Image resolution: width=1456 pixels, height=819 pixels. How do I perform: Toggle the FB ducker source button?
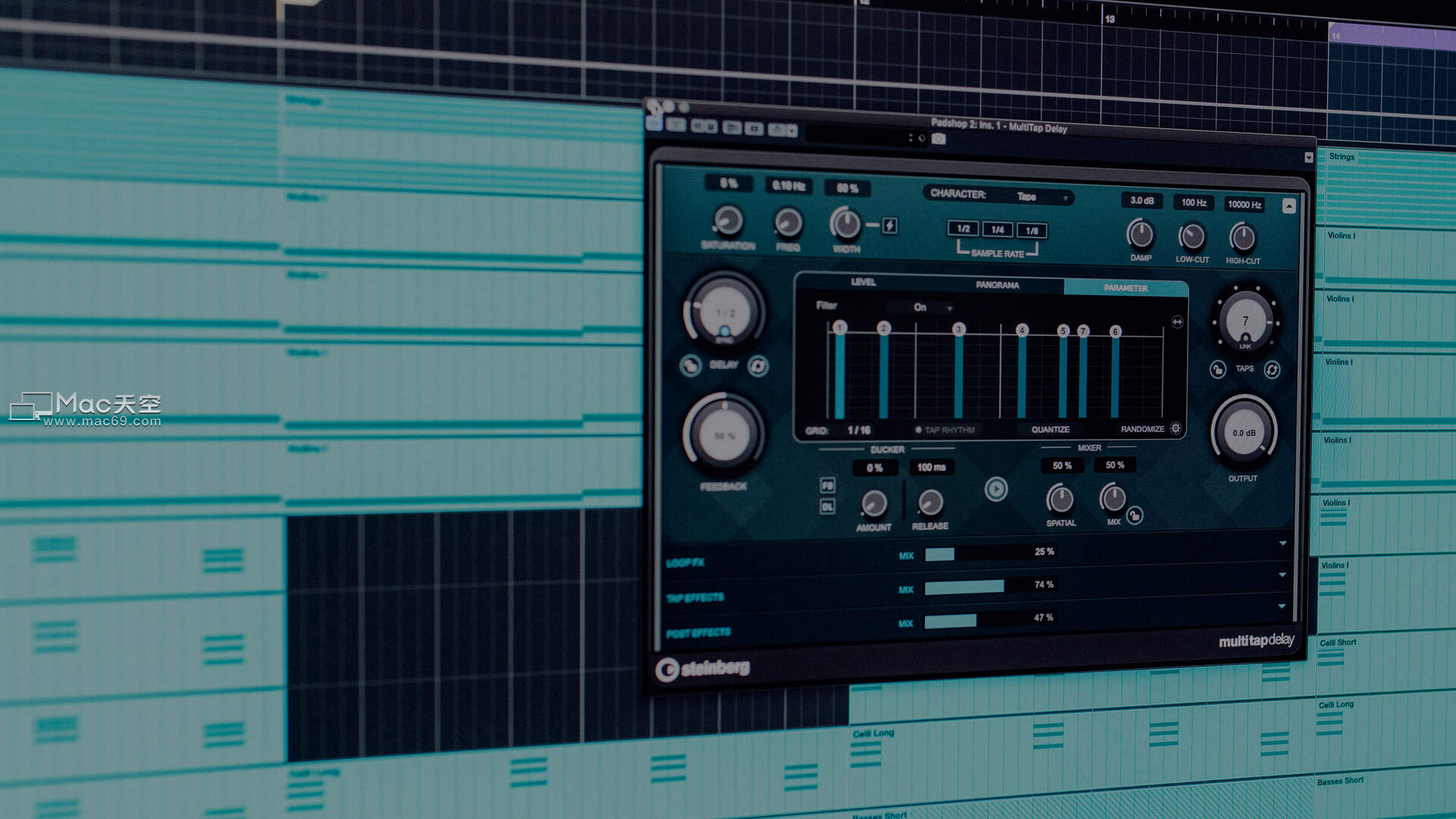(x=827, y=485)
